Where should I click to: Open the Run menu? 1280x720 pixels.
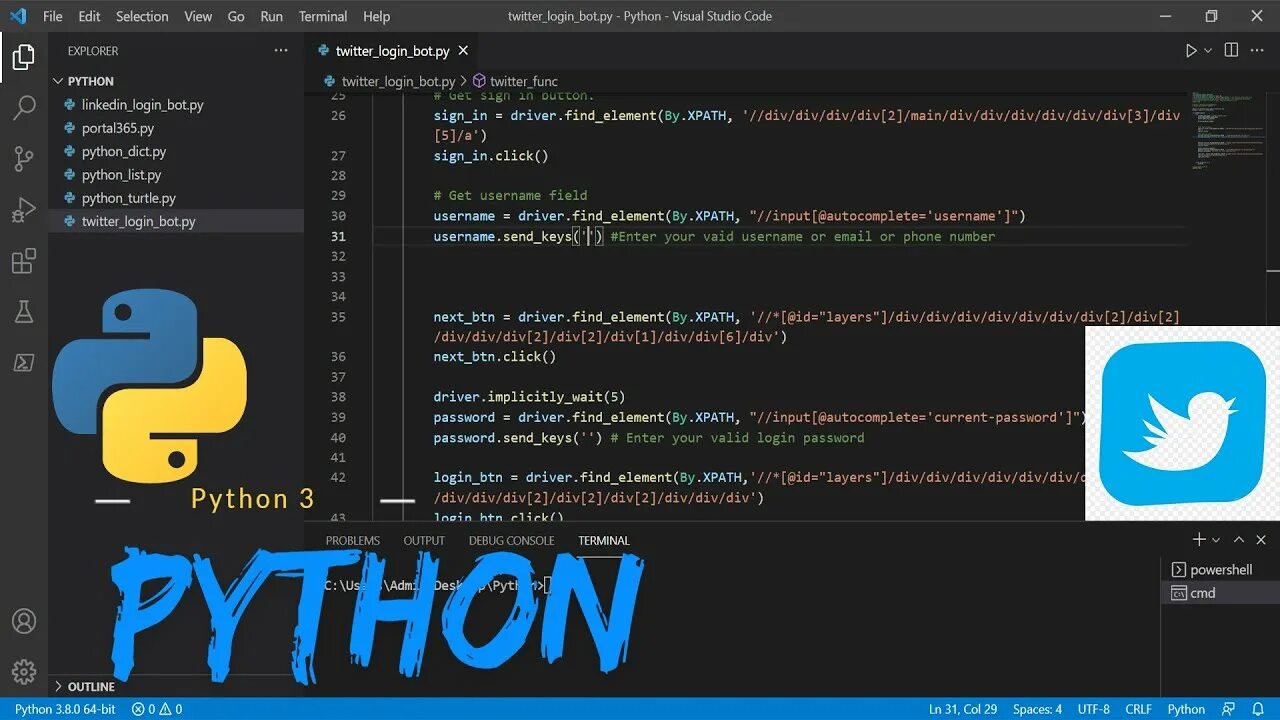tap(271, 16)
